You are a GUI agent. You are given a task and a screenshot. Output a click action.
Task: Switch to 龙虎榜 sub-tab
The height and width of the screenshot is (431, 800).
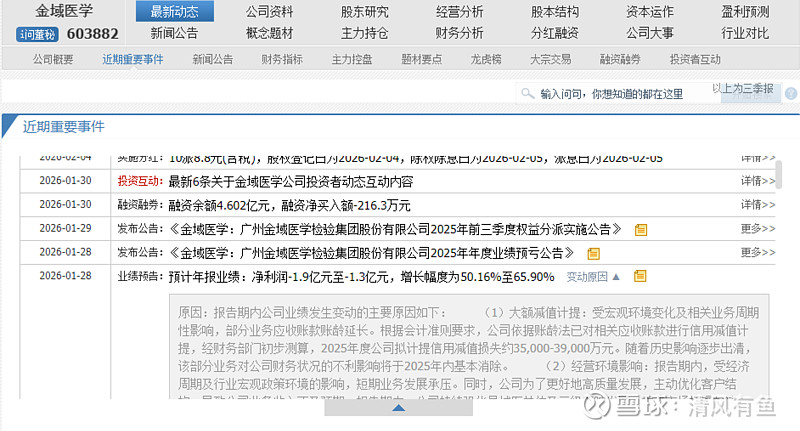point(486,59)
